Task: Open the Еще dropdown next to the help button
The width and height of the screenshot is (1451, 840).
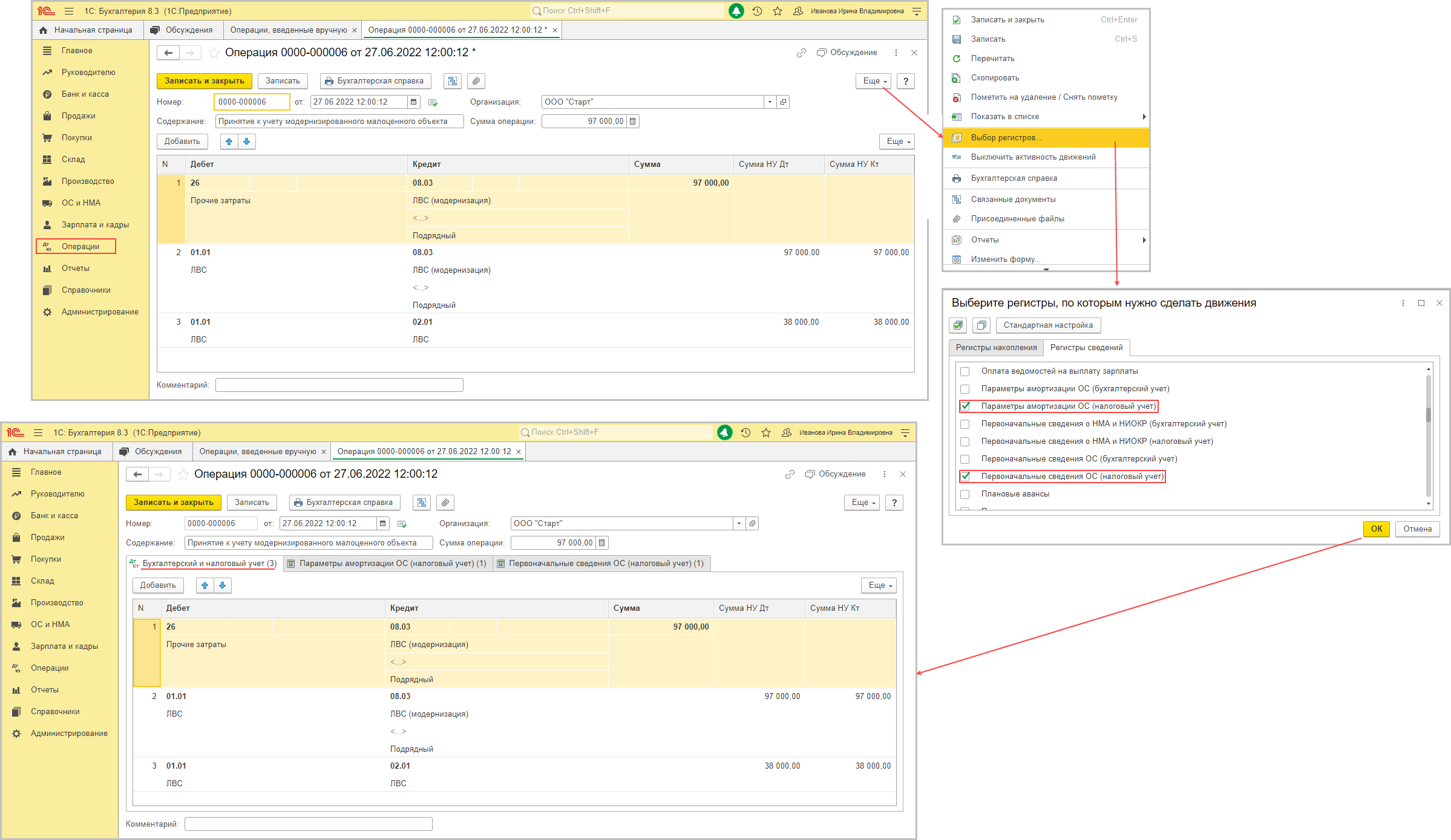Action: tap(873, 81)
